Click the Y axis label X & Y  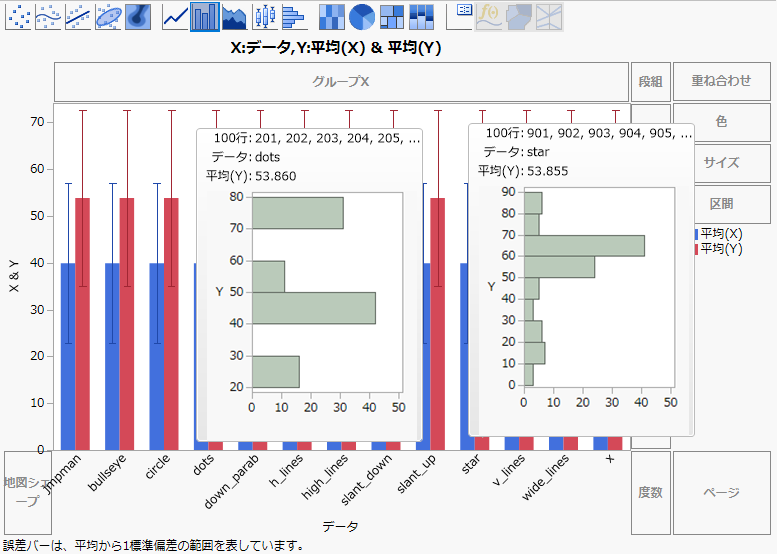[x=14, y=276]
